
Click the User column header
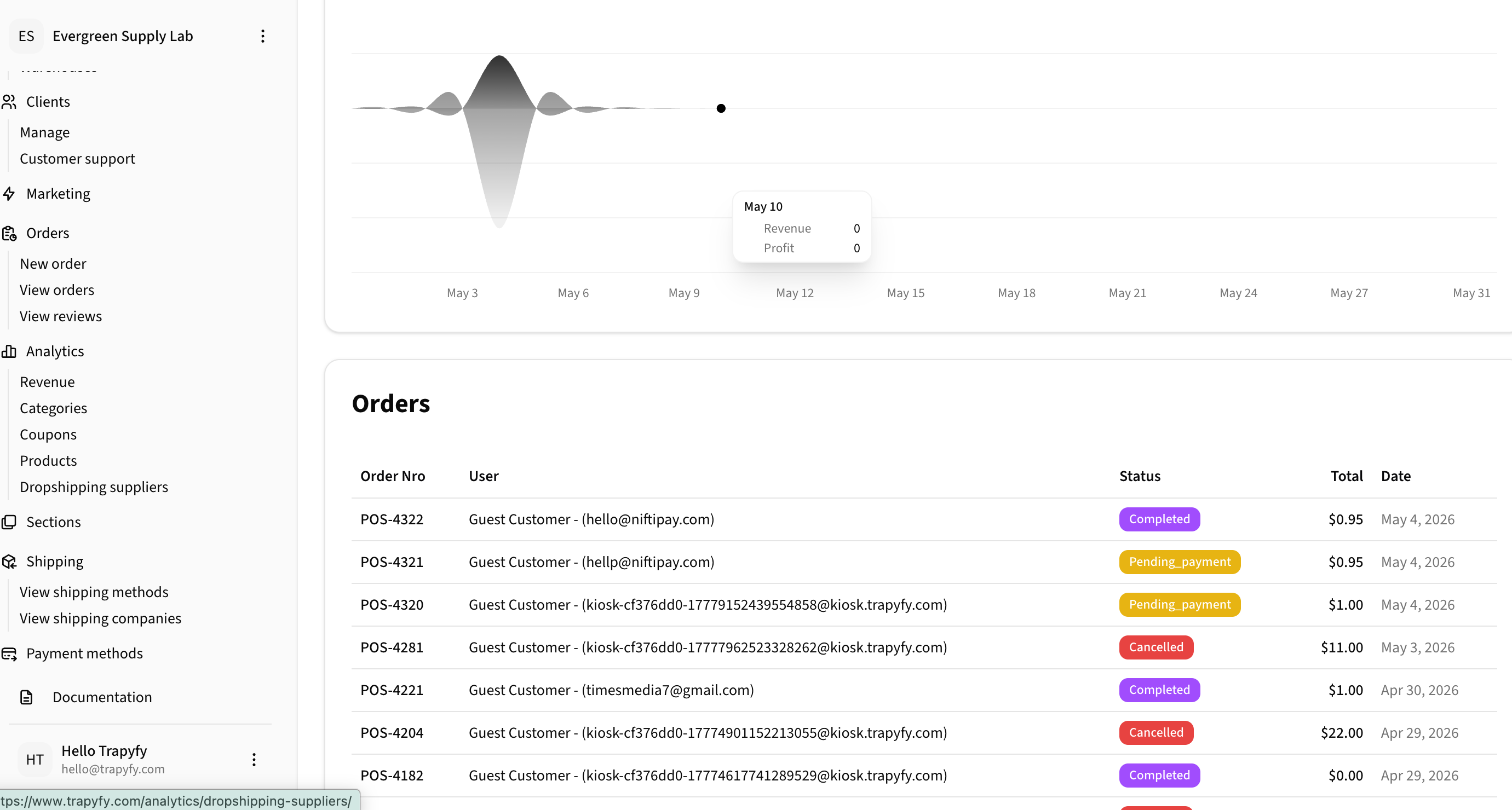coord(484,476)
